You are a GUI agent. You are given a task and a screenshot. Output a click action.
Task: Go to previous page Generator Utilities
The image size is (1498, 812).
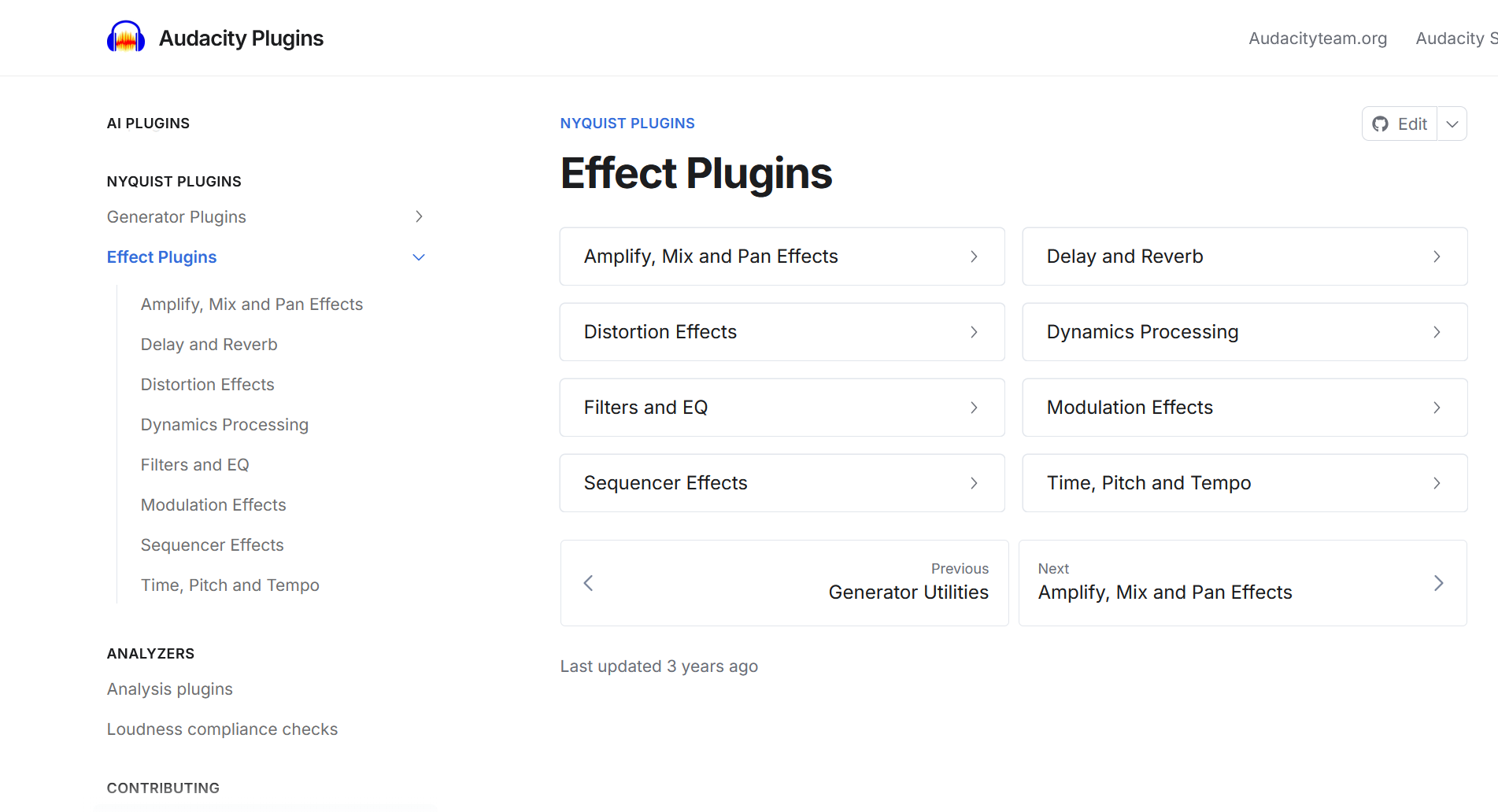(x=908, y=592)
